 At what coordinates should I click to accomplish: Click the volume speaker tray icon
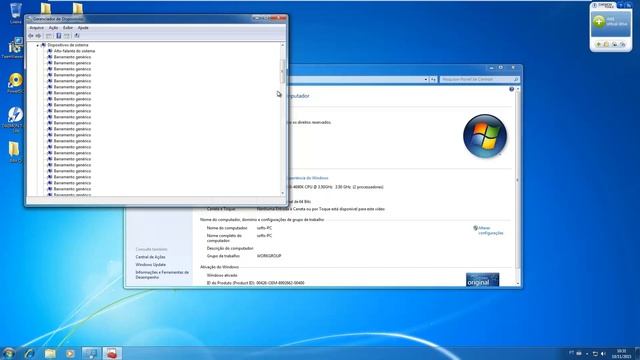(x=603, y=353)
